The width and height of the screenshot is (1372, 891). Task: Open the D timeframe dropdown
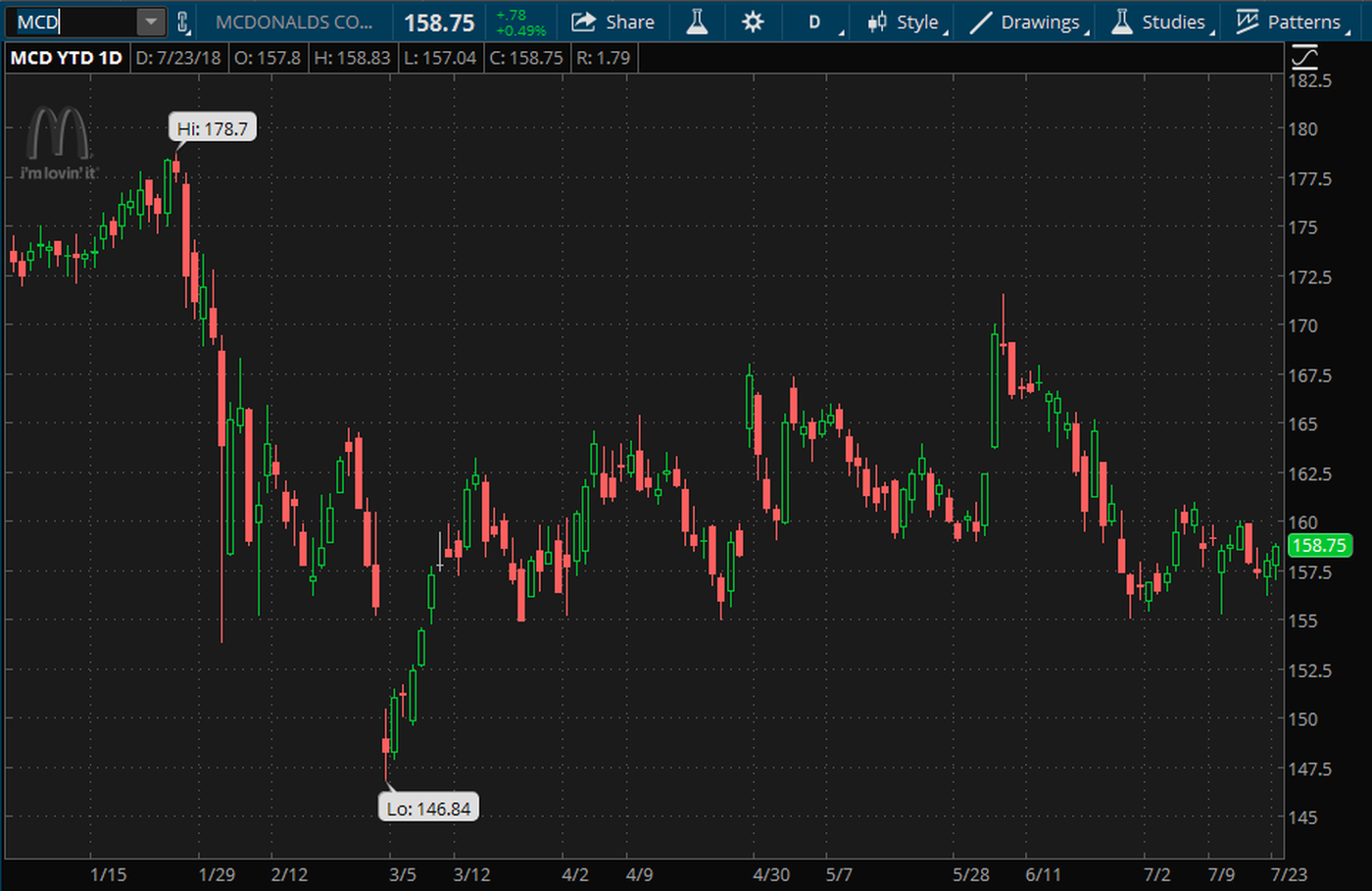tap(815, 22)
